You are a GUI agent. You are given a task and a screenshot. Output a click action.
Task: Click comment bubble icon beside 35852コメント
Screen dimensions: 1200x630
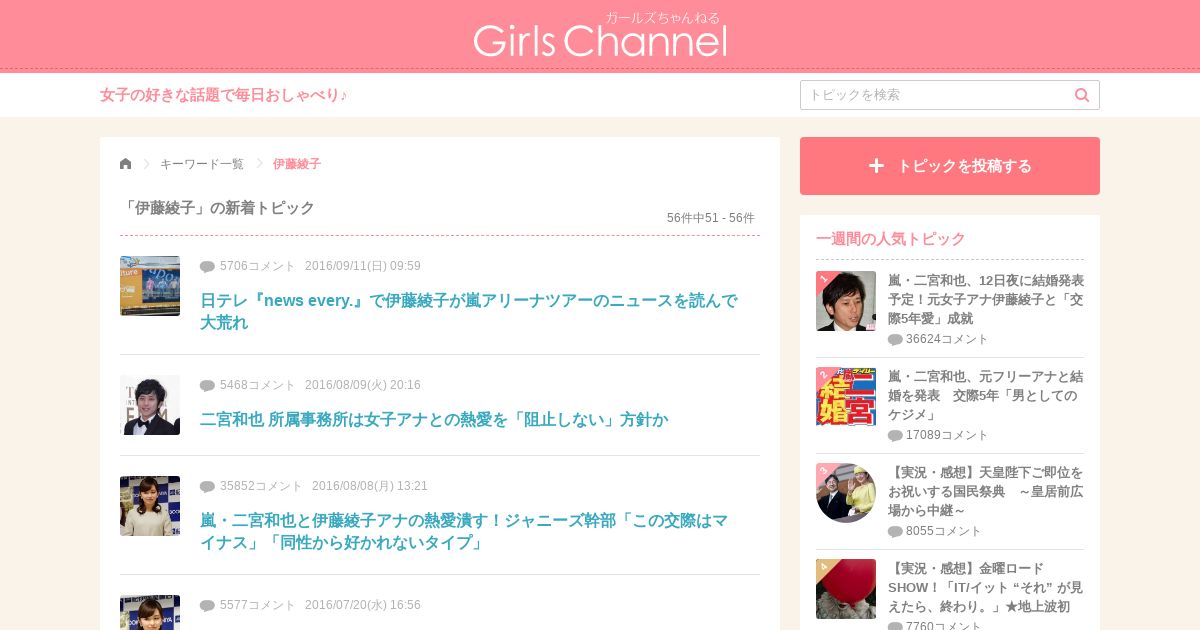coord(207,486)
